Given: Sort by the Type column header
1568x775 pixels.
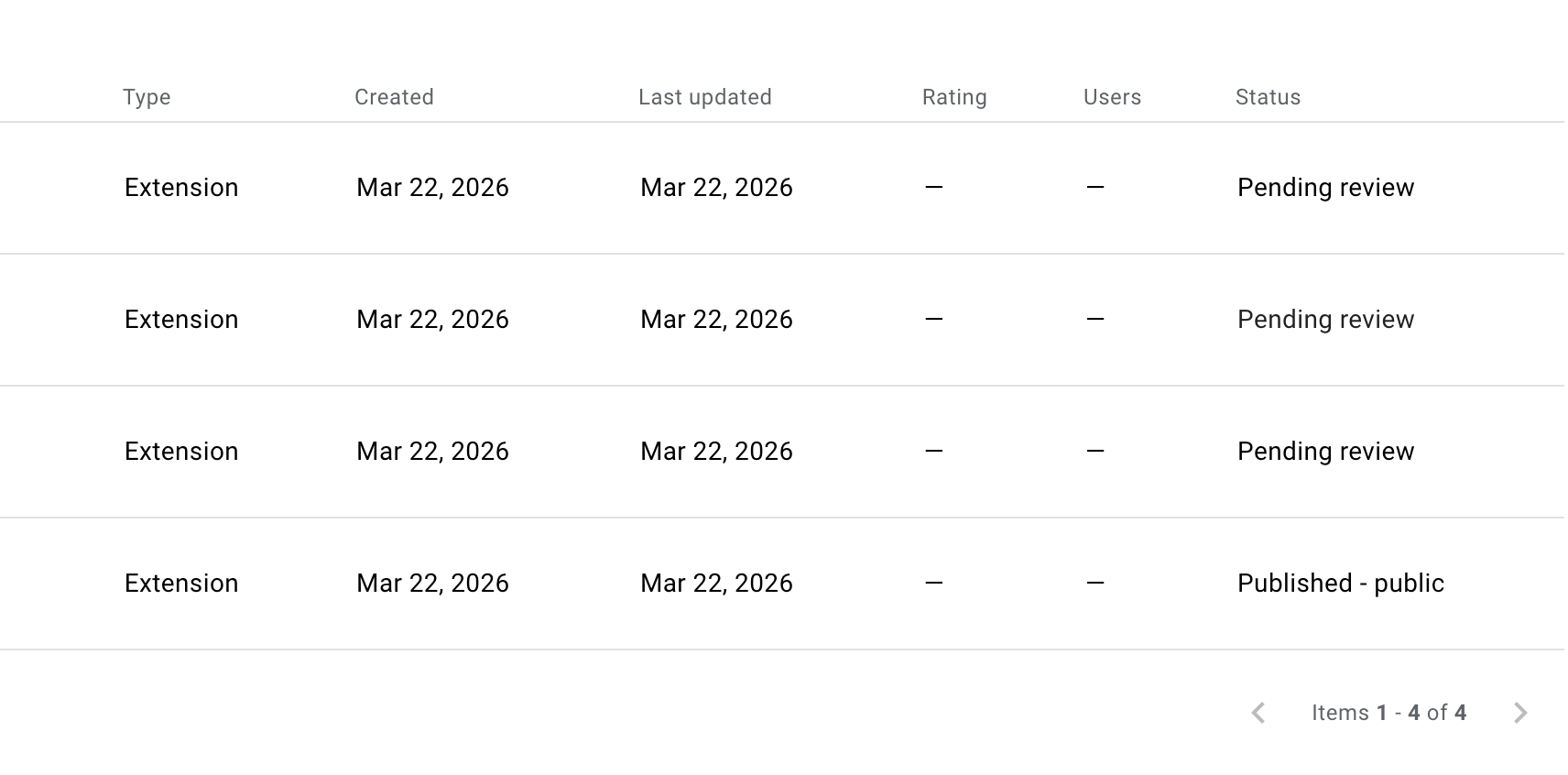Looking at the screenshot, I should [147, 97].
